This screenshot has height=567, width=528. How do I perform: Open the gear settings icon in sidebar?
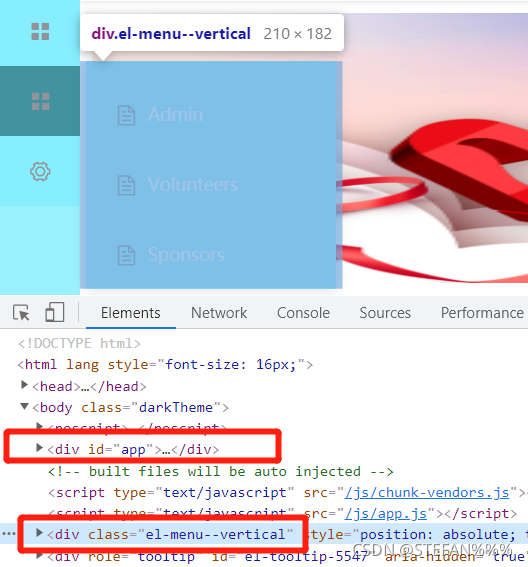coord(40,171)
